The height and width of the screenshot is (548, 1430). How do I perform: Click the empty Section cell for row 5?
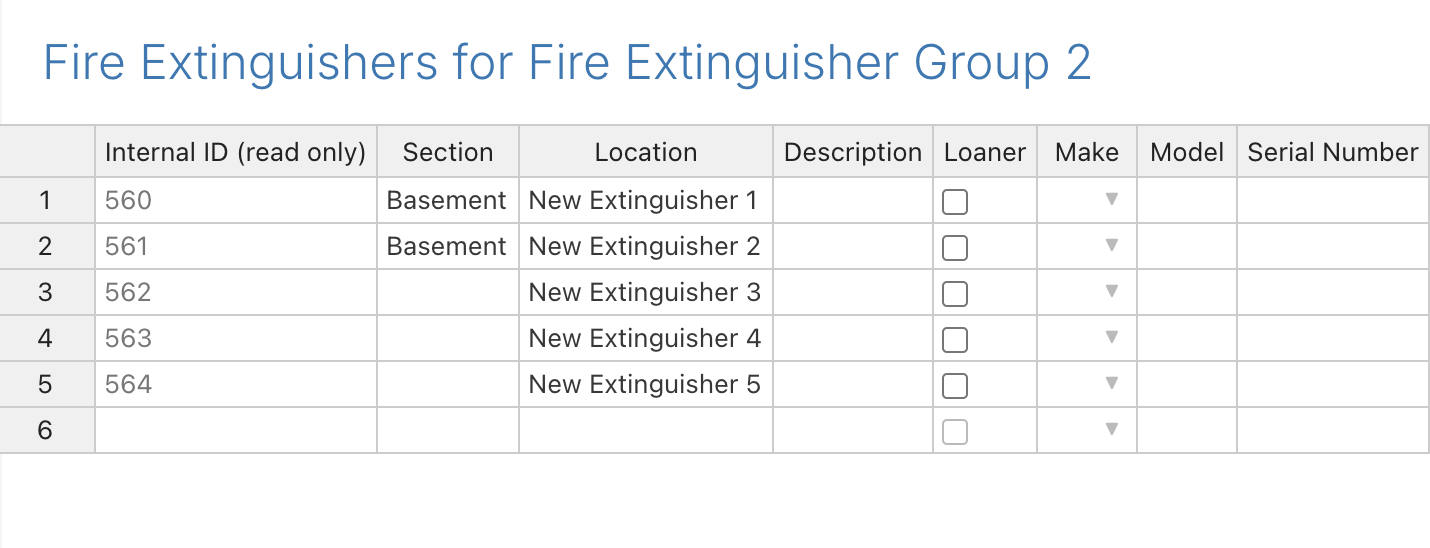pyautogui.click(x=448, y=384)
